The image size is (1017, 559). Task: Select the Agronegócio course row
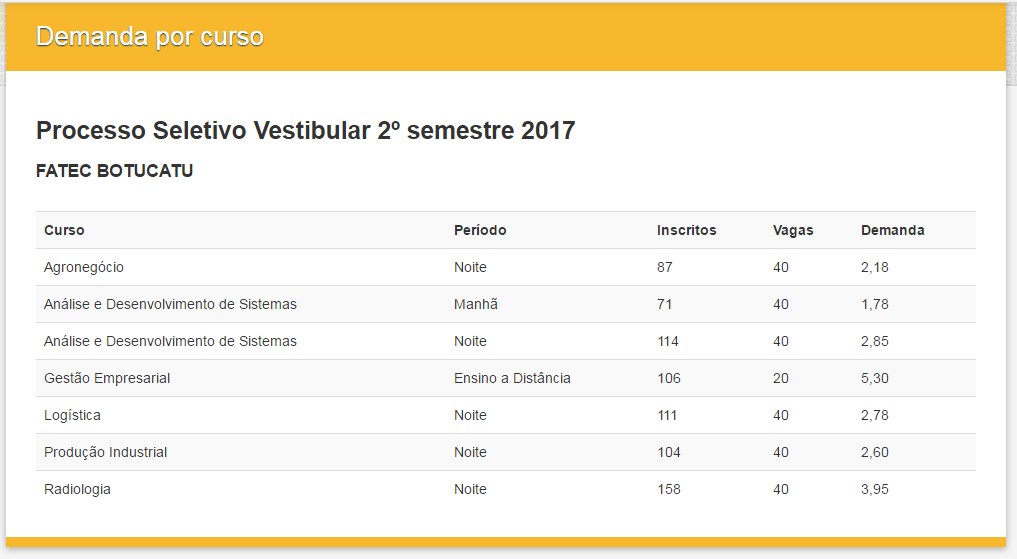click(506, 267)
